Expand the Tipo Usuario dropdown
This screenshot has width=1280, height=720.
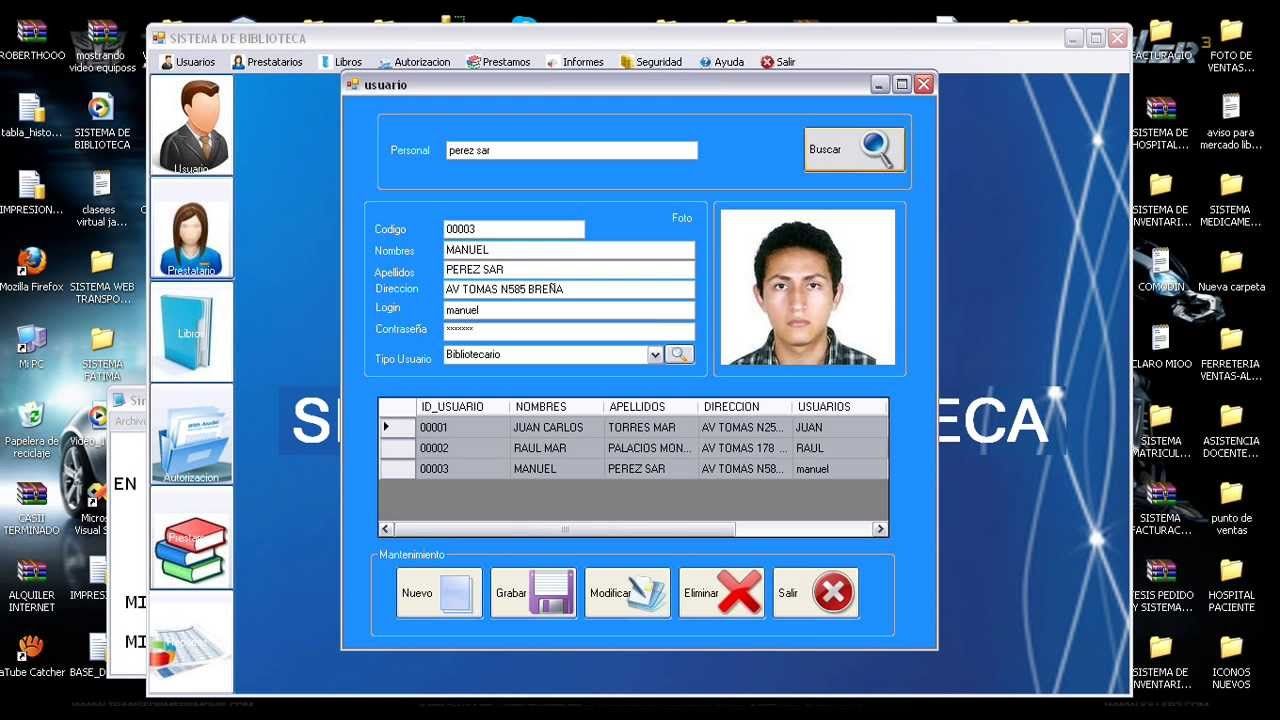point(655,354)
